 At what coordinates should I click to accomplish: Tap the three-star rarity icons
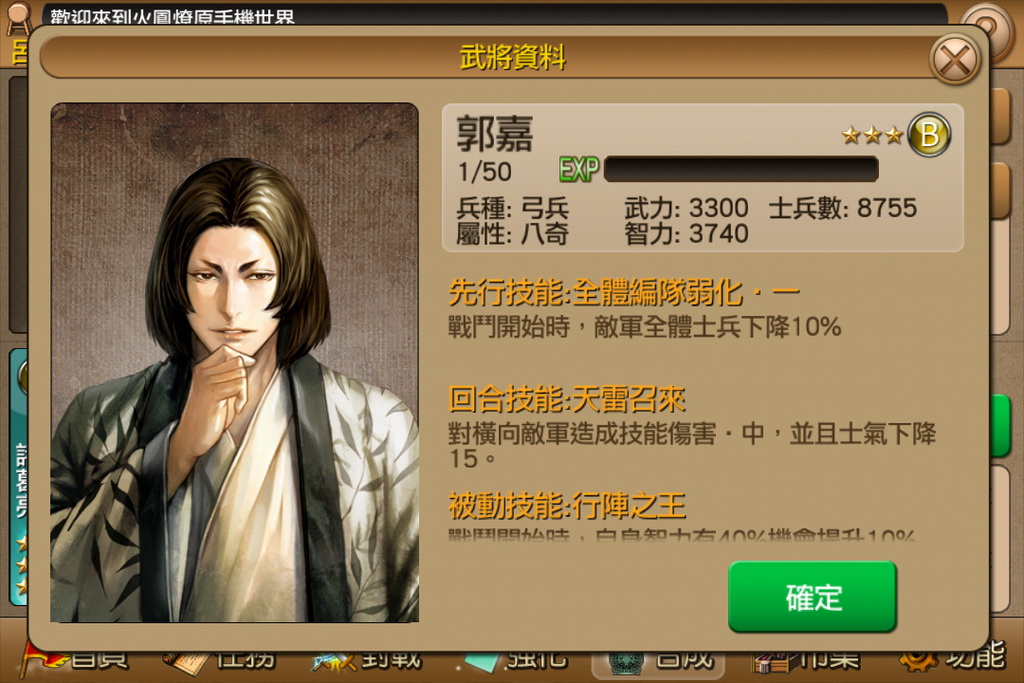pyautogui.click(x=872, y=136)
